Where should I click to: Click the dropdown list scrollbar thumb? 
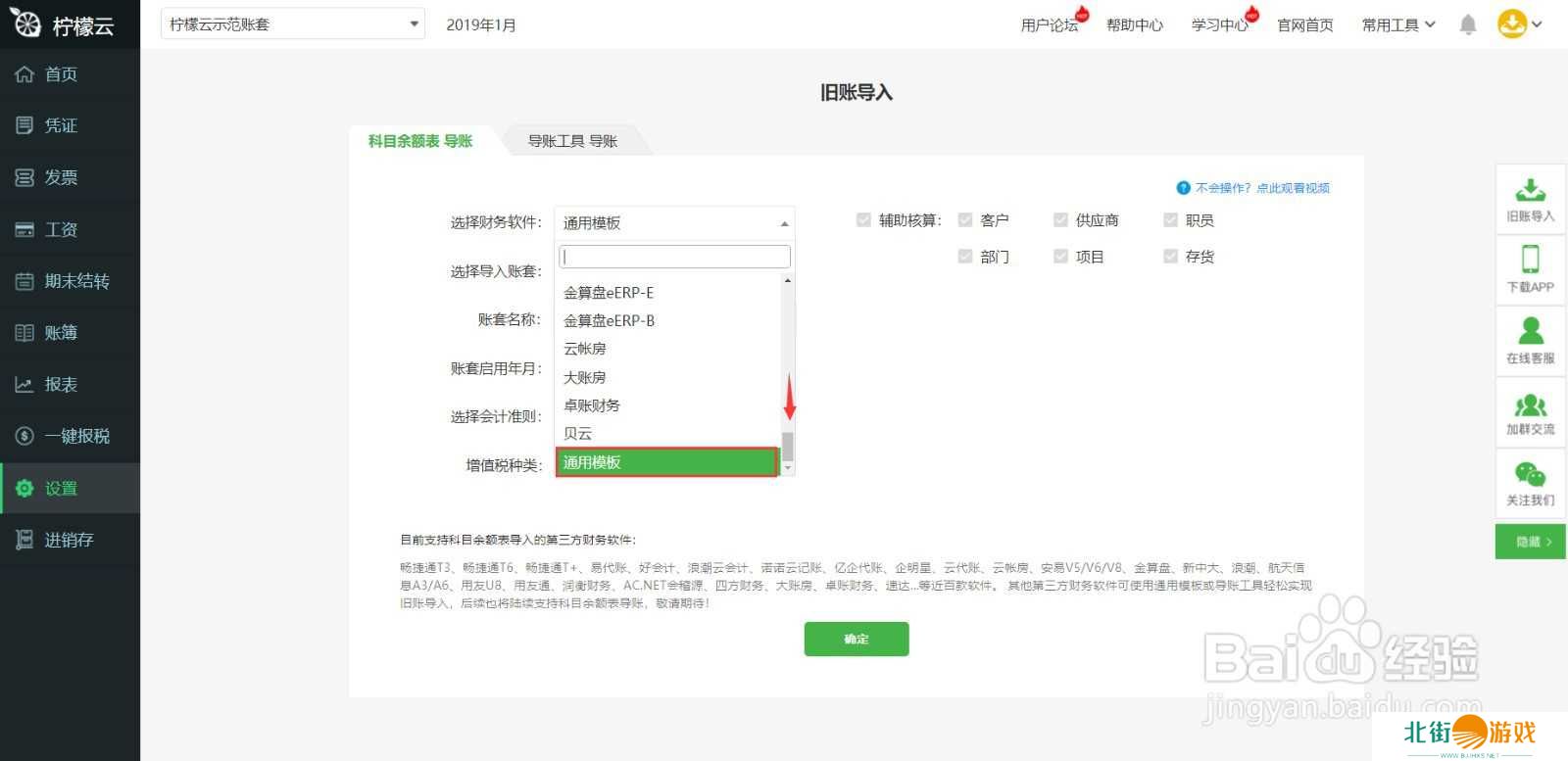pyautogui.click(x=787, y=446)
